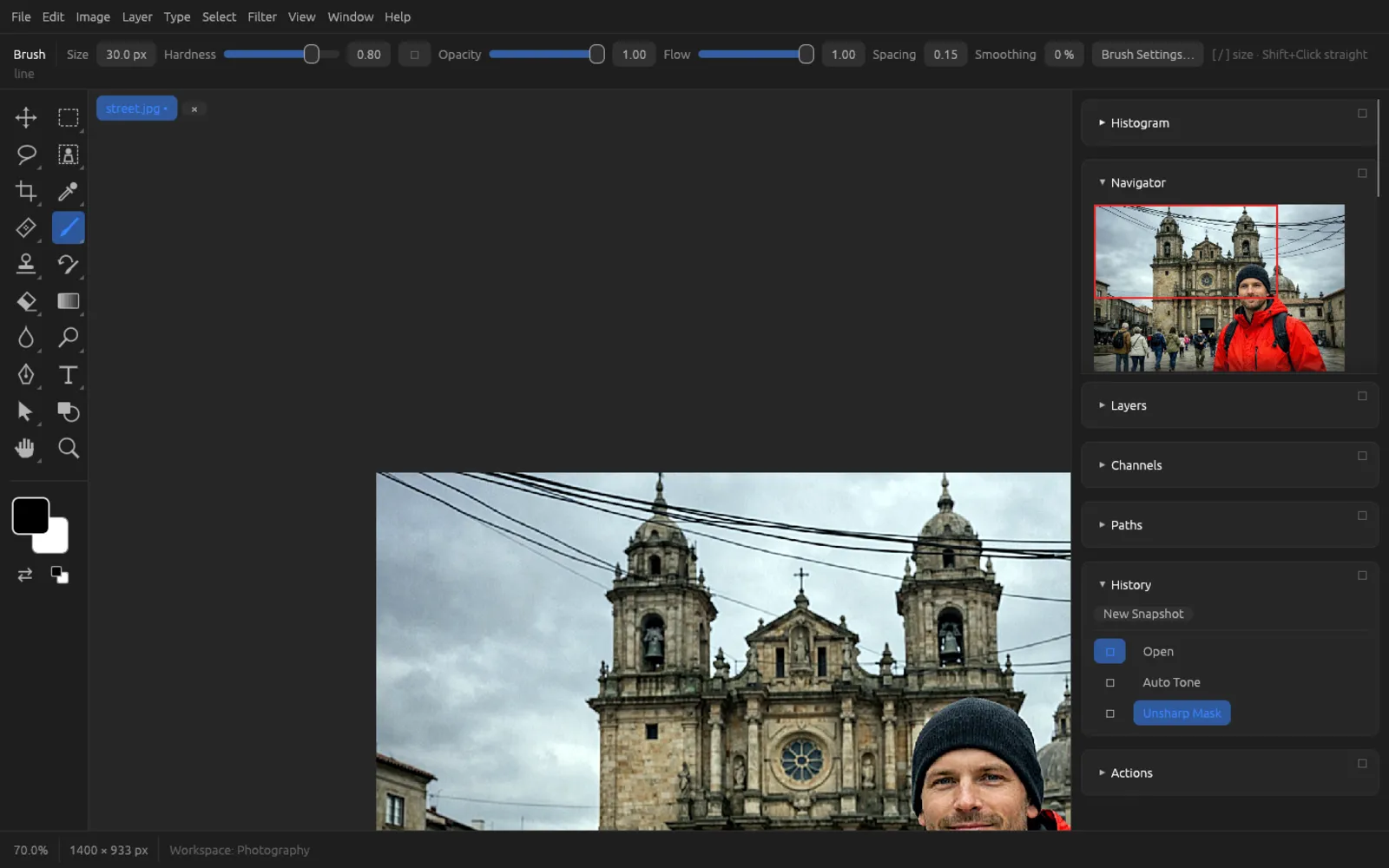The width and height of the screenshot is (1389, 868).
Task: Choose the Clone Stamp tool
Action: click(26, 264)
